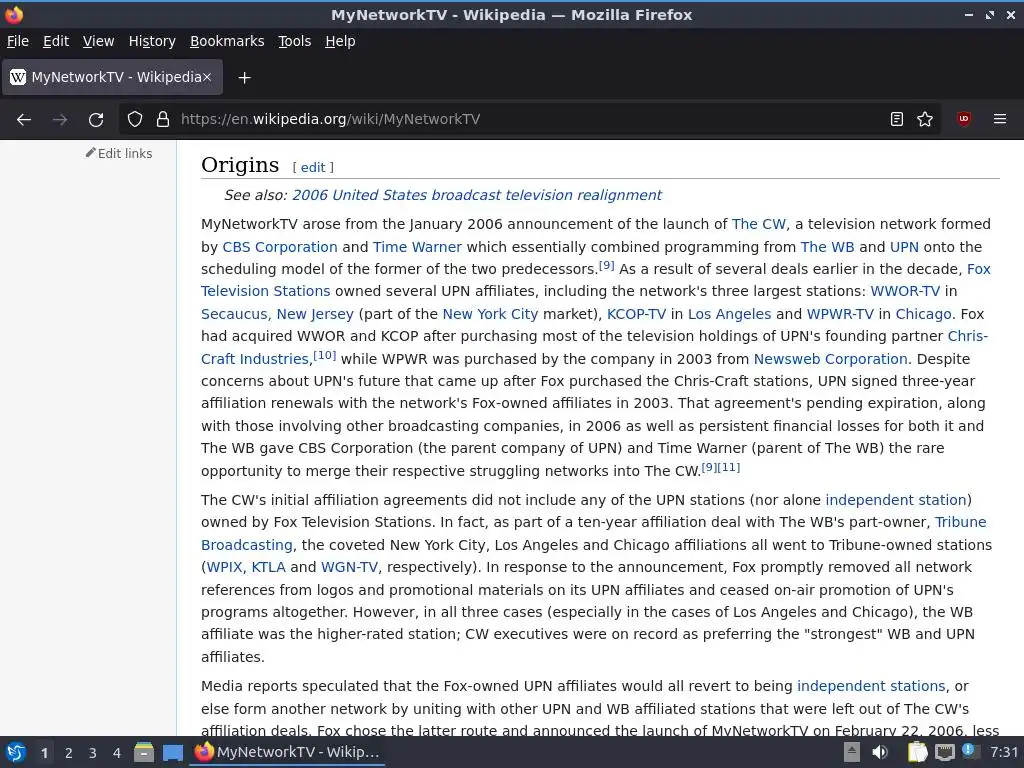
Task: Open New York City link
Action: [490, 314]
